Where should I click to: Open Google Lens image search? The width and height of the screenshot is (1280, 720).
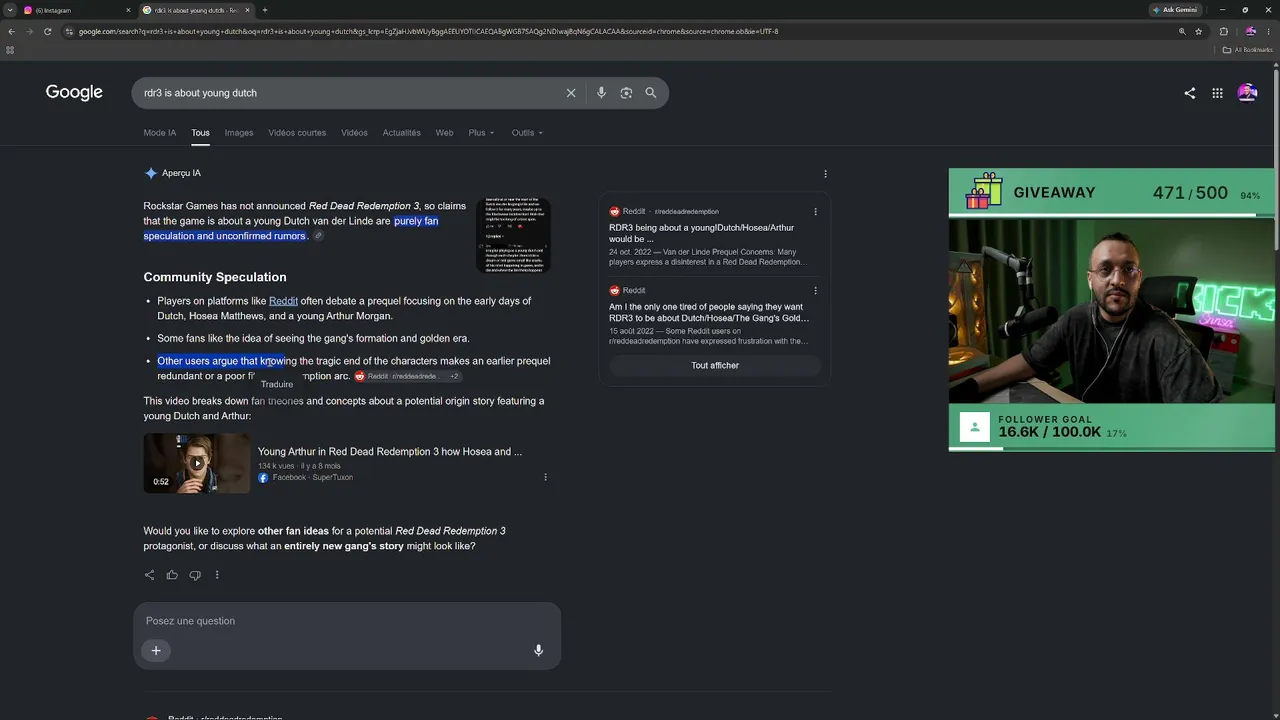(x=626, y=93)
